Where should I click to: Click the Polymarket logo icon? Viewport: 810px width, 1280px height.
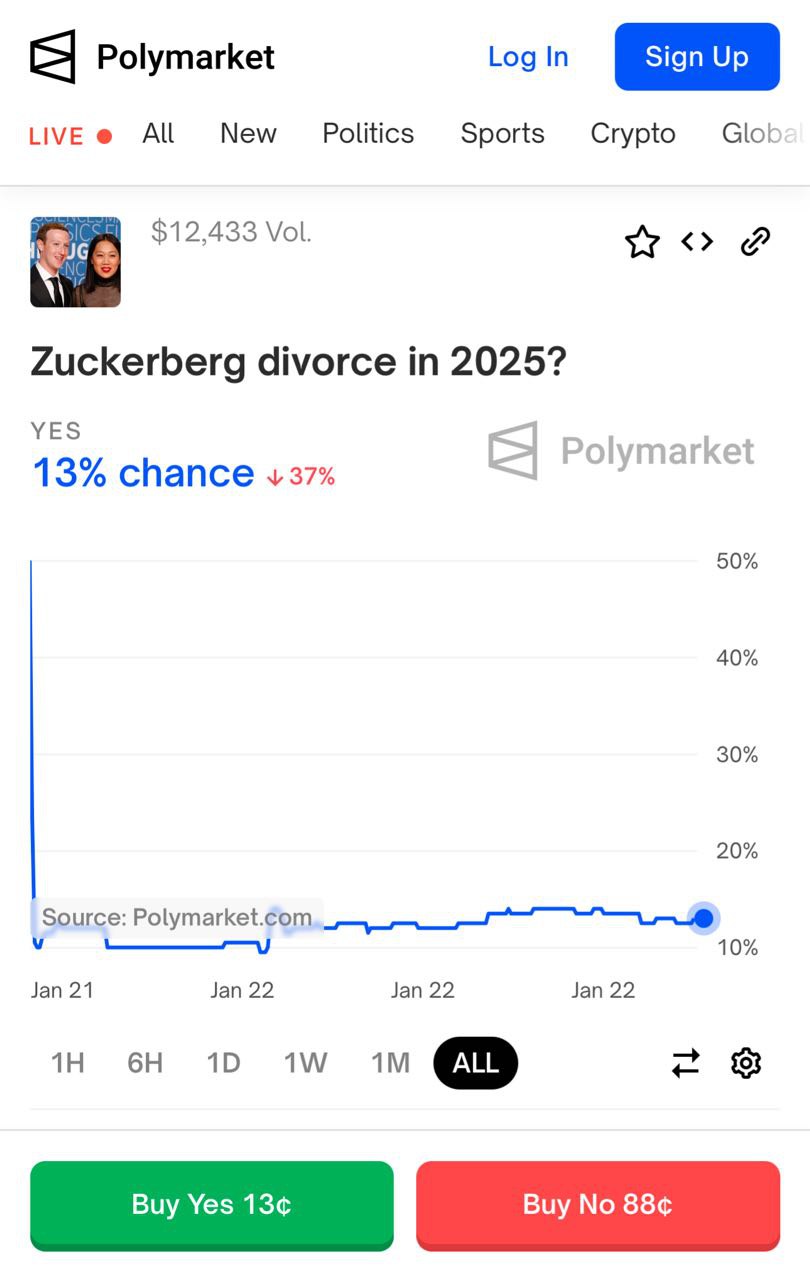pyautogui.click(x=53, y=57)
